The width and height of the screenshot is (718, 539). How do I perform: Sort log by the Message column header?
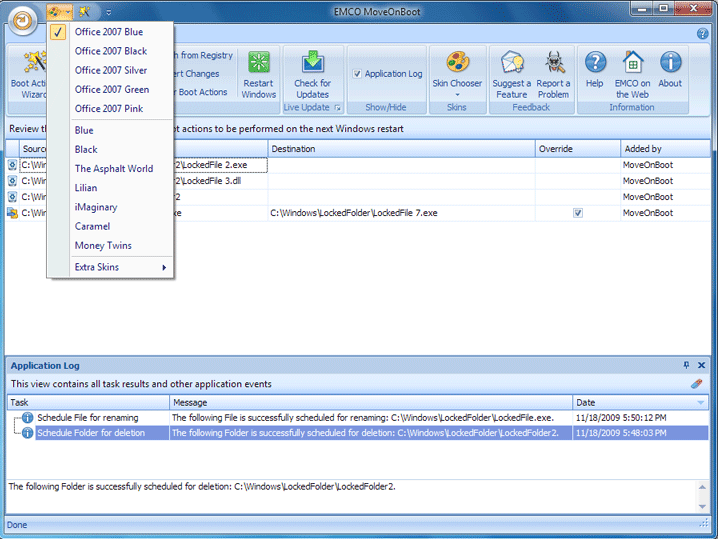[x=371, y=403]
